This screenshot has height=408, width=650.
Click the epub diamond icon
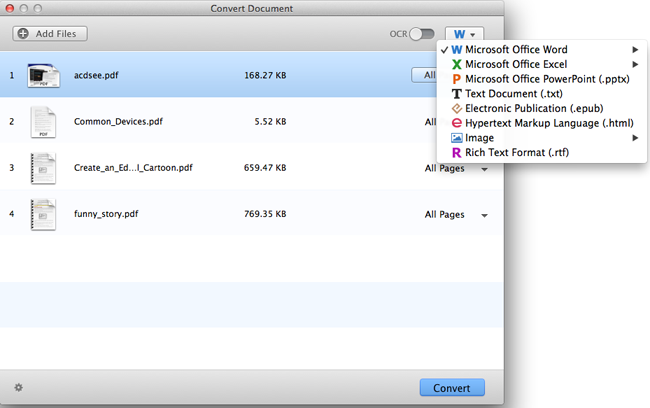pos(456,109)
